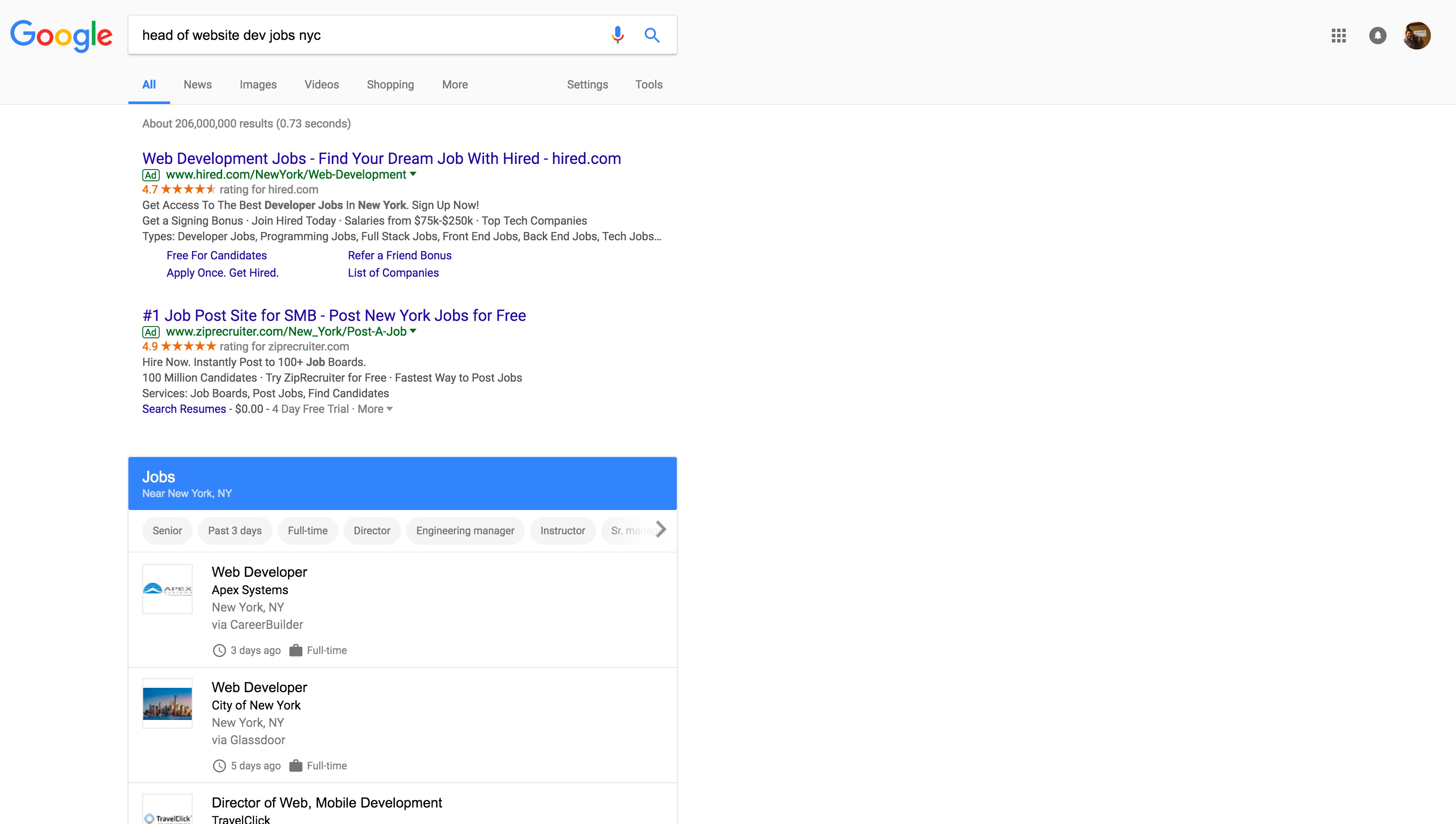The height and width of the screenshot is (824, 1456).
Task: Open the notifications bell
Action: (x=1378, y=36)
